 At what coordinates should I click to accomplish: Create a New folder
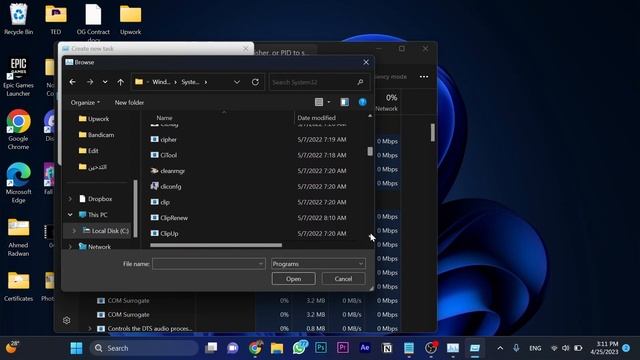tap(129, 102)
